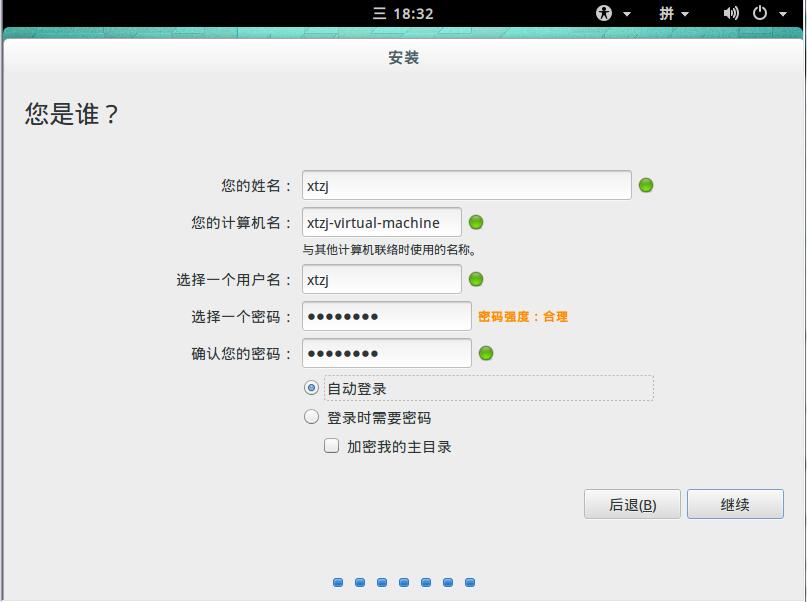807x602 pixels.
Task: Click the 后退(B) back button
Action: click(632, 504)
